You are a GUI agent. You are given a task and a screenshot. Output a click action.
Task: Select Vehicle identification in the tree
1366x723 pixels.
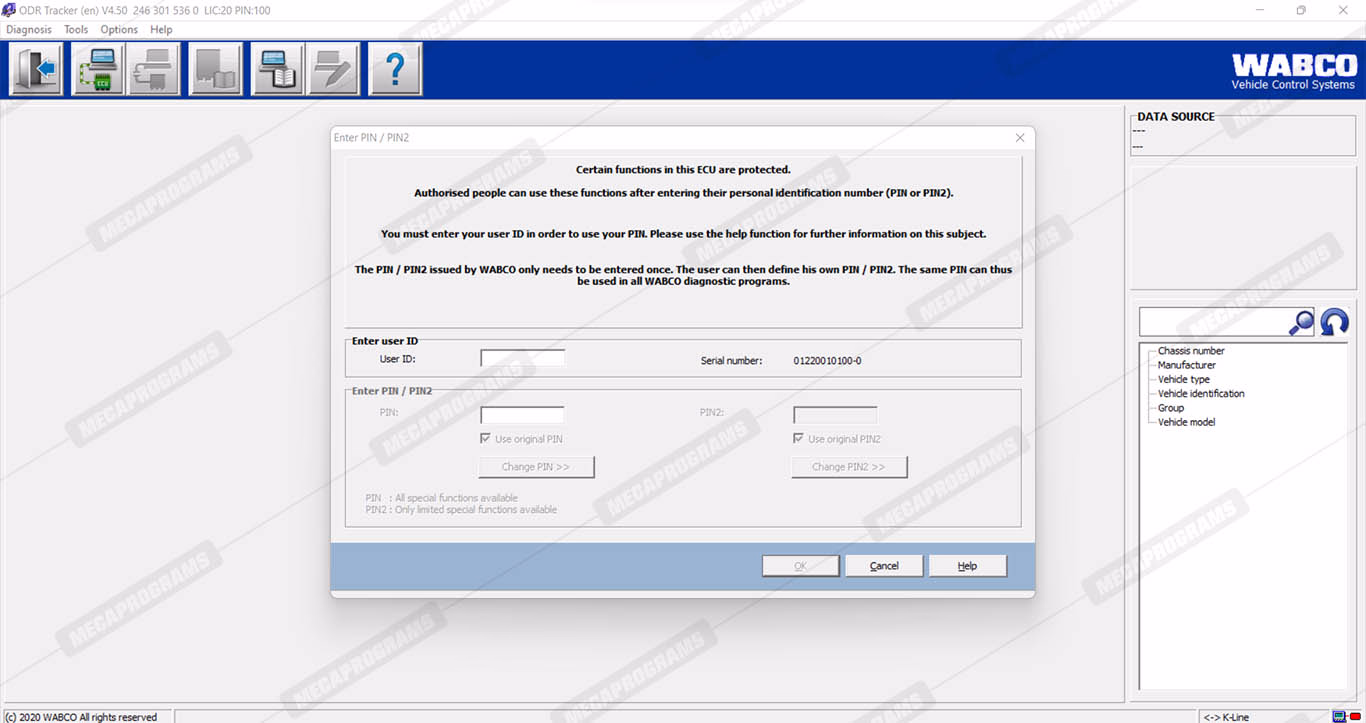(1201, 393)
